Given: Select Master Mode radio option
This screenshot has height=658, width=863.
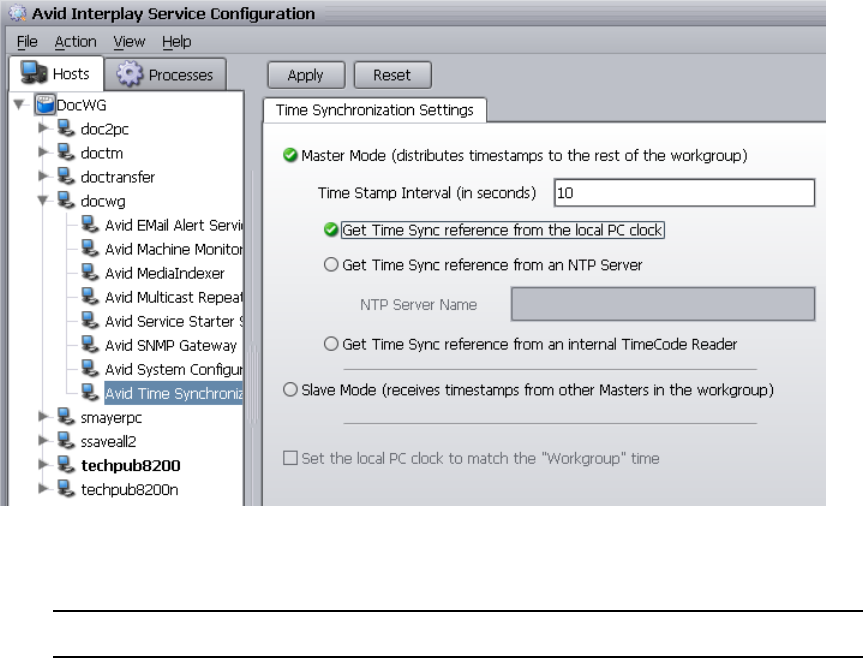Looking at the screenshot, I should point(290,156).
